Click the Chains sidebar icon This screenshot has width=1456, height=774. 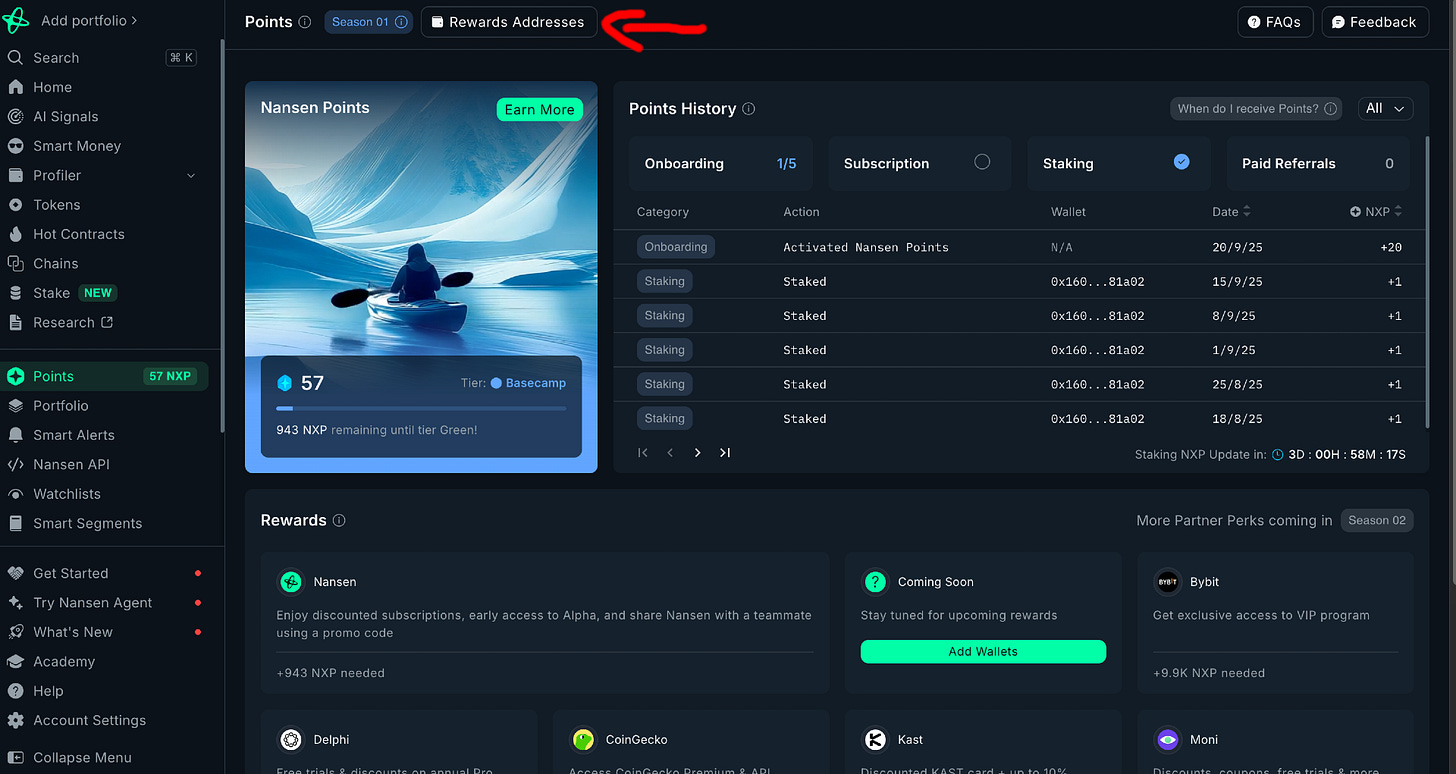click(15, 263)
